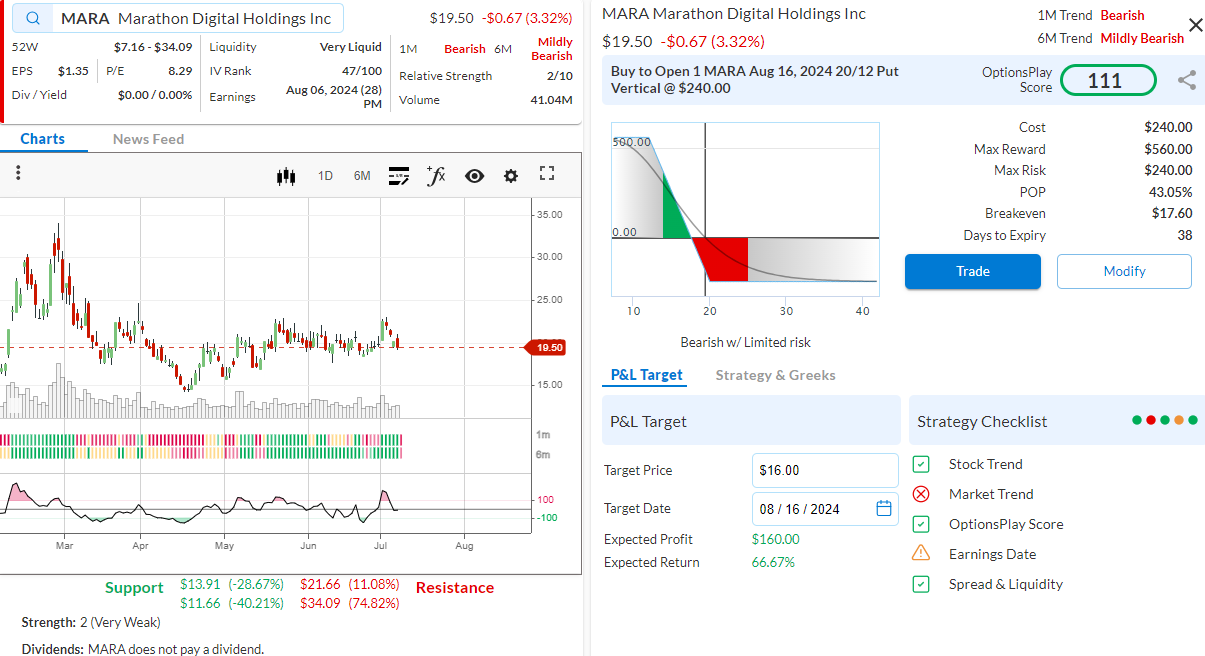Image resolution: width=1205 pixels, height=656 pixels.
Task: Click the P/E value 8.29
Action: pyautogui.click(x=180, y=71)
